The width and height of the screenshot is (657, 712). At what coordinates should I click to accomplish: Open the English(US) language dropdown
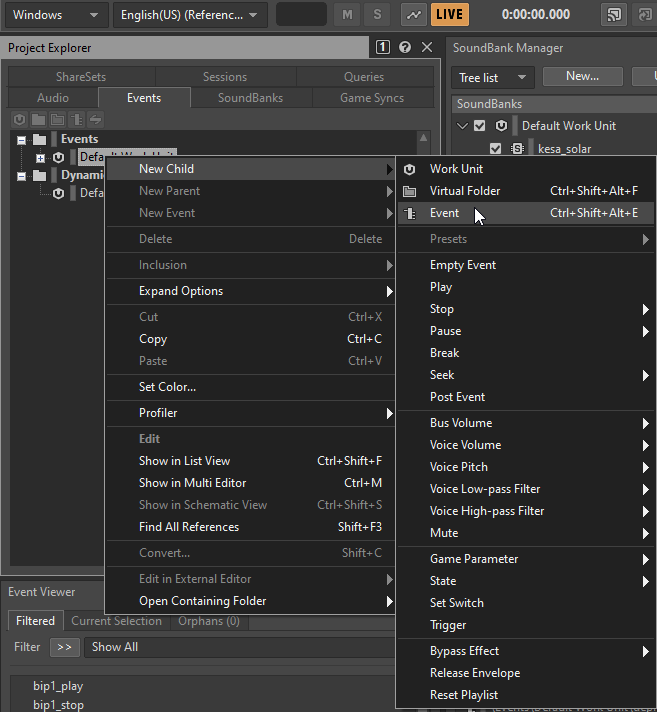188,15
